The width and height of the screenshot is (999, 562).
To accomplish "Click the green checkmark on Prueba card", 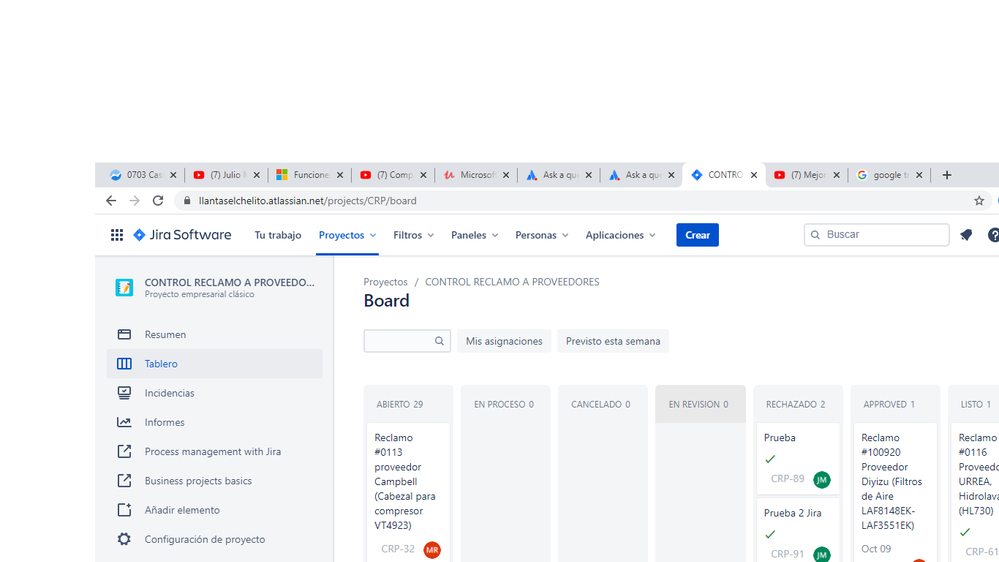I will pyautogui.click(x=770, y=459).
